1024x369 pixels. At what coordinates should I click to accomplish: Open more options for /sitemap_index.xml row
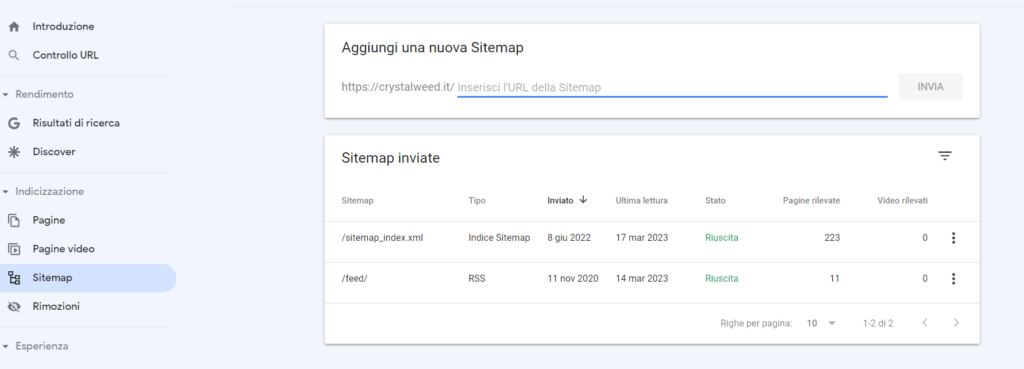click(x=953, y=238)
